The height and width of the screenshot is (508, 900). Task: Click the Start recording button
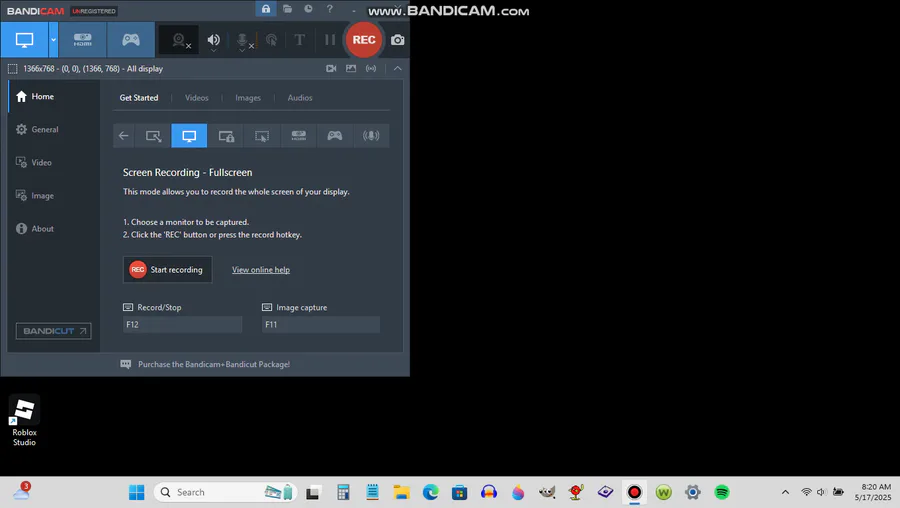pos(168,270)
